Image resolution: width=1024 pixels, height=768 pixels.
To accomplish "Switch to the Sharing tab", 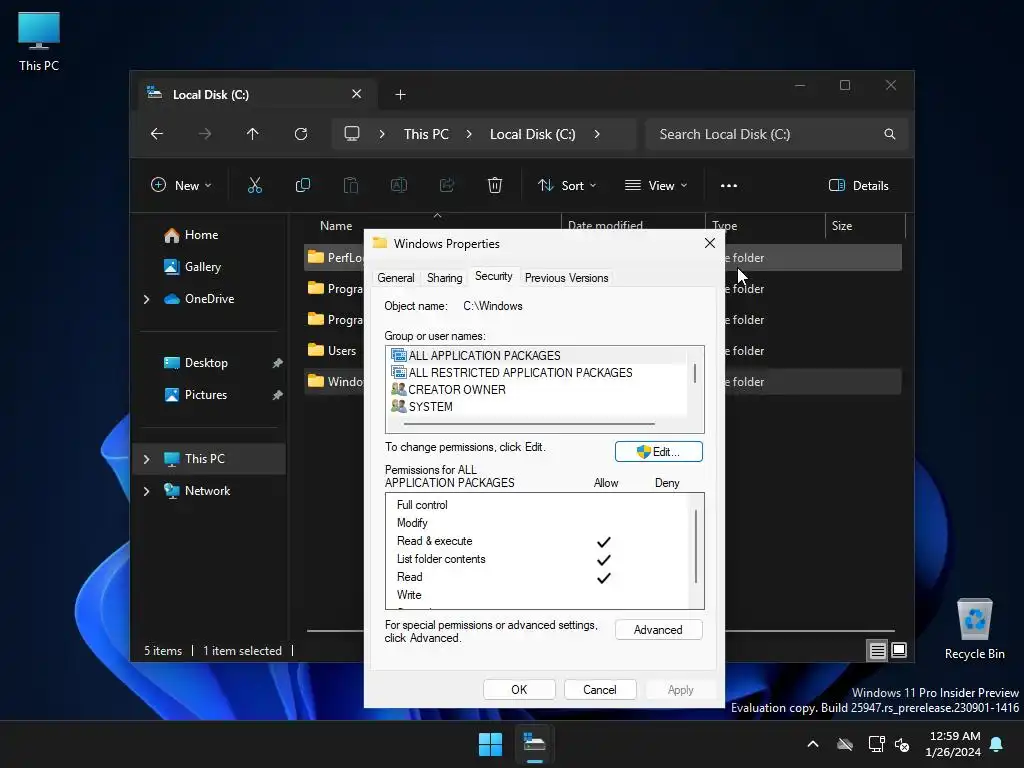I will [x=445, y=278].
